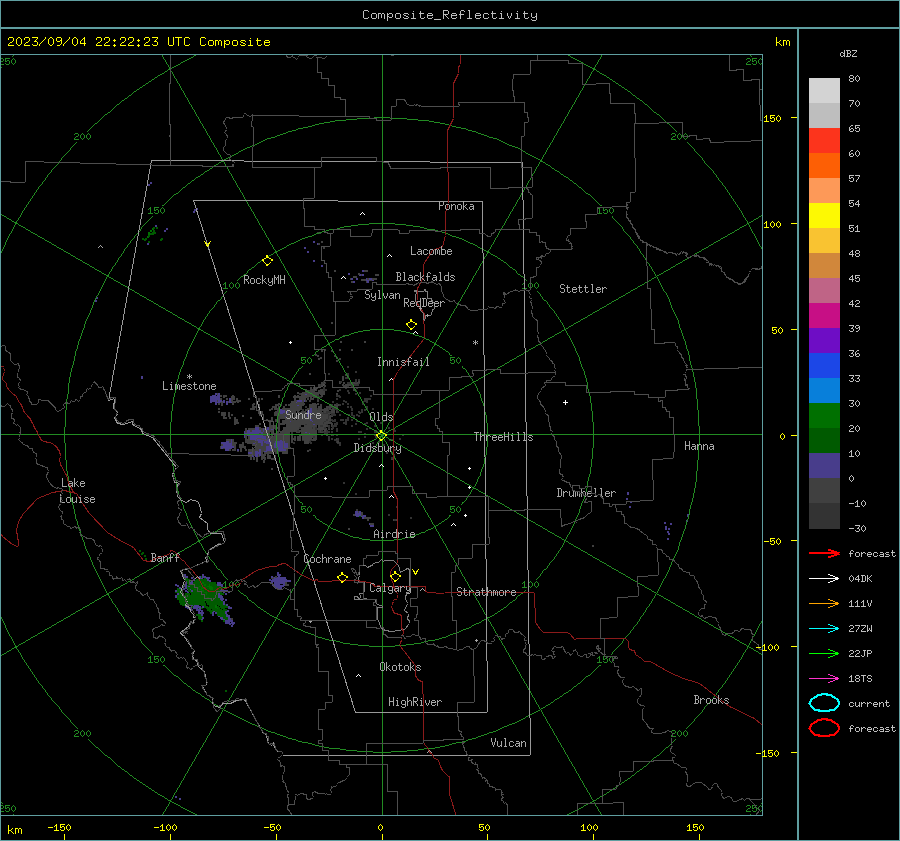Click the red forecast arrow in legend
Screen dimensions: 900x841
824,553
